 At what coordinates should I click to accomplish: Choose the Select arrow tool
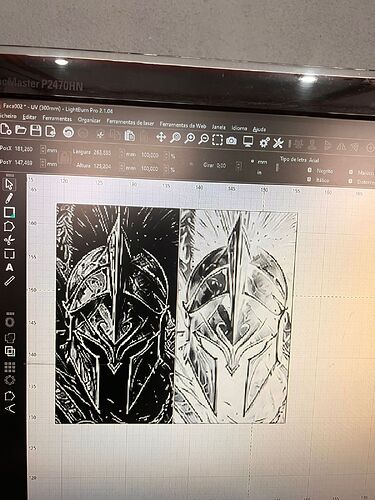9,184
